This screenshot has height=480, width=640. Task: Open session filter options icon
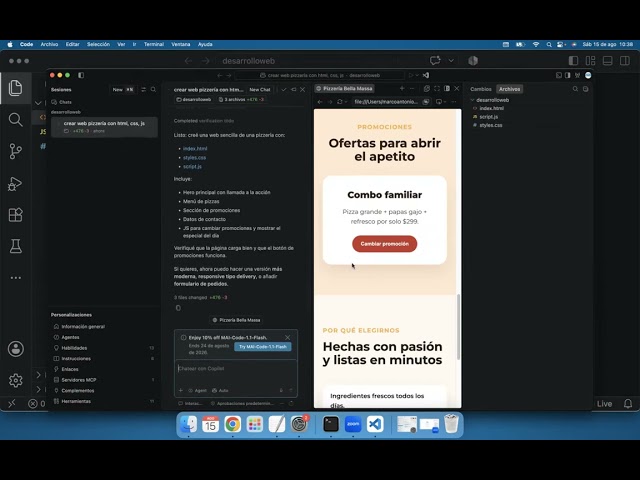coord(143,89)
